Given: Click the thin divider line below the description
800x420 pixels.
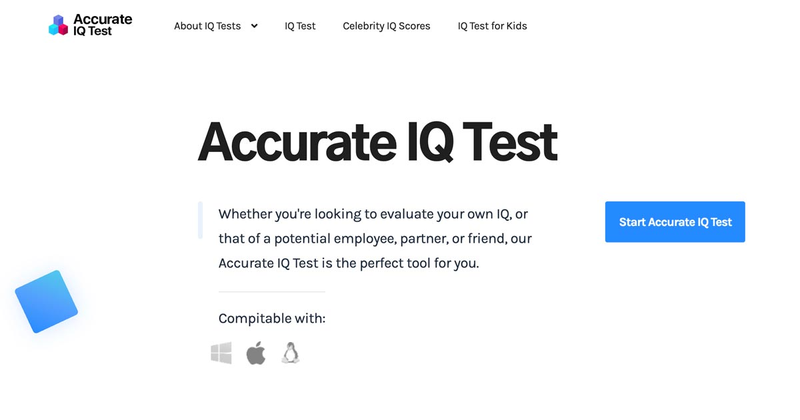Looking at the screenshot, I should pos(271,292).
